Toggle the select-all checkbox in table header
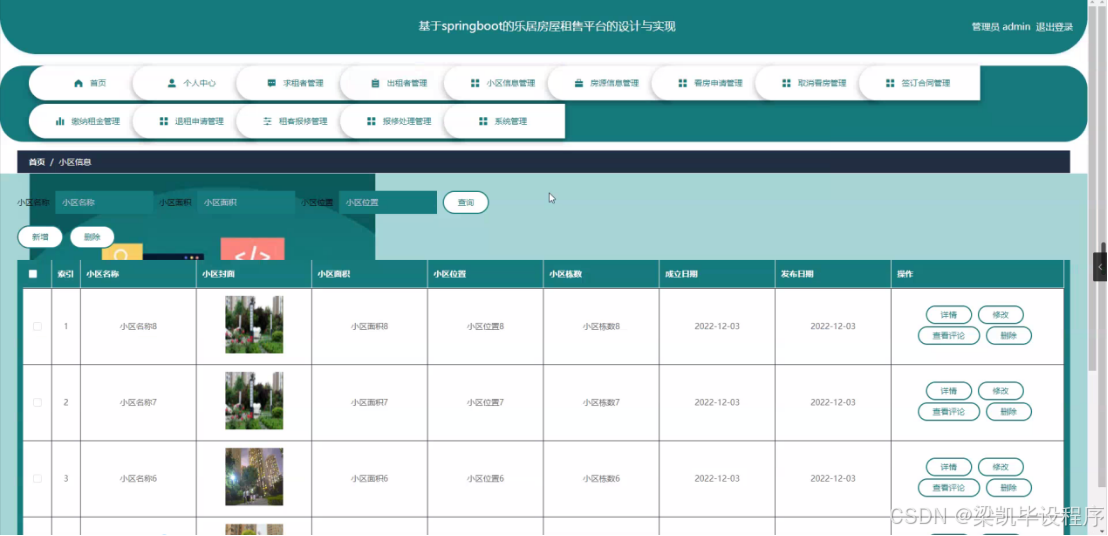Image resolution: width=1108 pixels, height=536 pixels. coord(33,274)
